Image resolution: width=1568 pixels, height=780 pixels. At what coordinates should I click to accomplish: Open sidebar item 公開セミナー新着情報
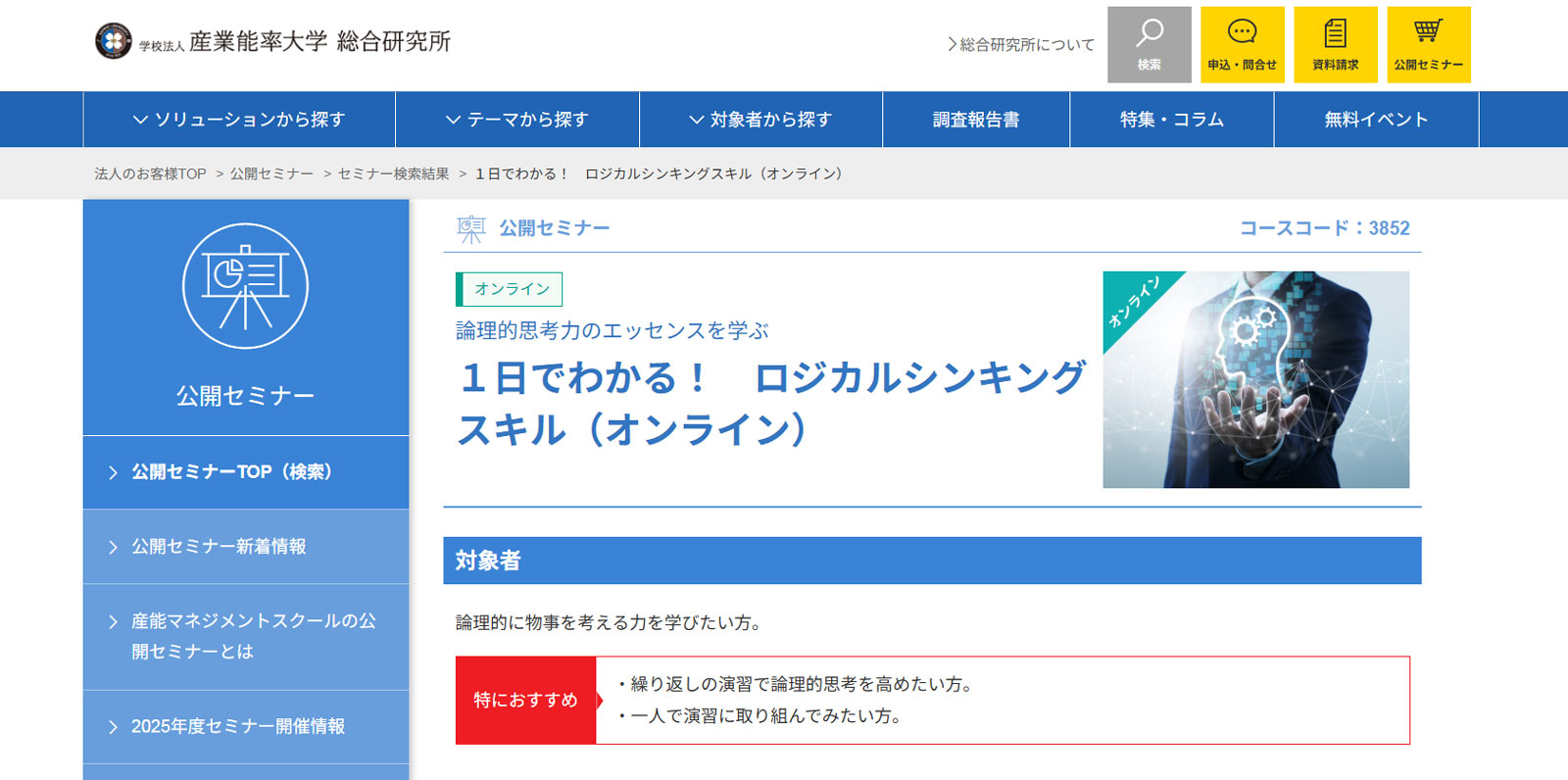pyautogui.click(x=246, y=547)
